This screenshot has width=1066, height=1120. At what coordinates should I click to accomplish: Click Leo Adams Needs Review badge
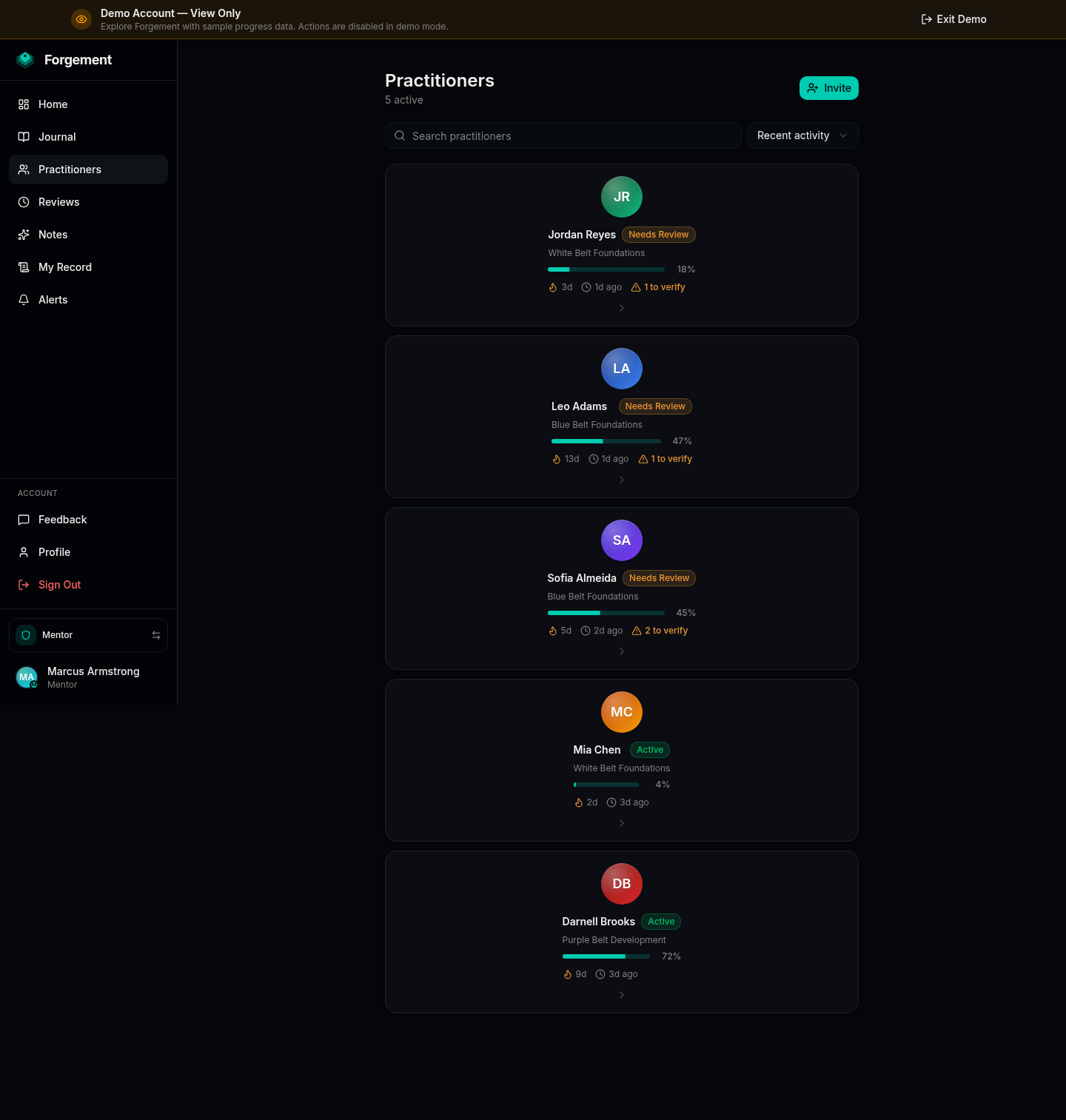[x=655, y=406]
